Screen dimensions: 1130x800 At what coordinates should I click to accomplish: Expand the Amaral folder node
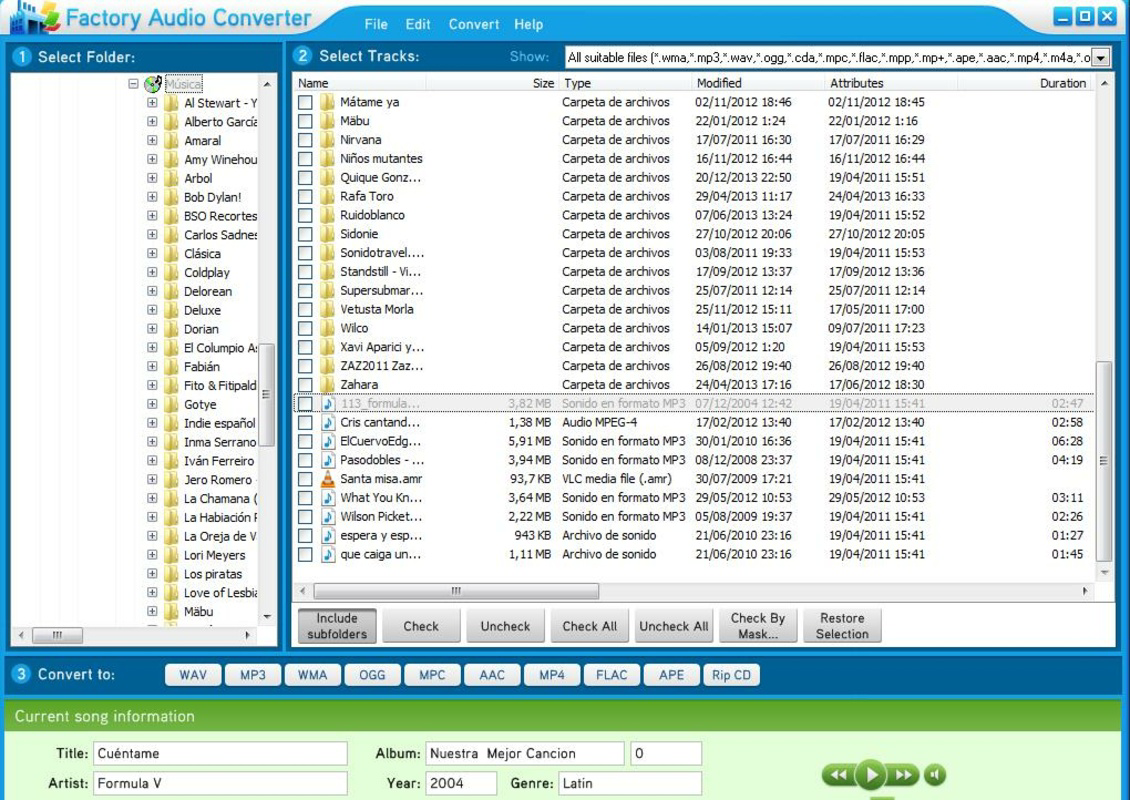[x=152, y=141]
